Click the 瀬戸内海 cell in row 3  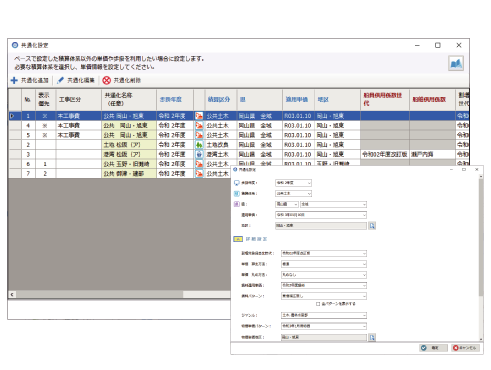point(432,155)
